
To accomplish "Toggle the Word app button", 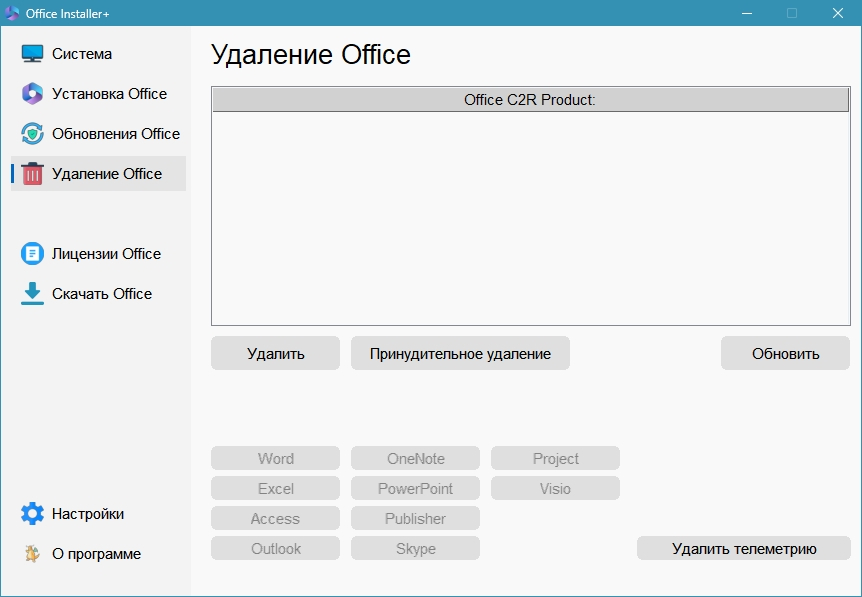I will click(x=275, y=459).
